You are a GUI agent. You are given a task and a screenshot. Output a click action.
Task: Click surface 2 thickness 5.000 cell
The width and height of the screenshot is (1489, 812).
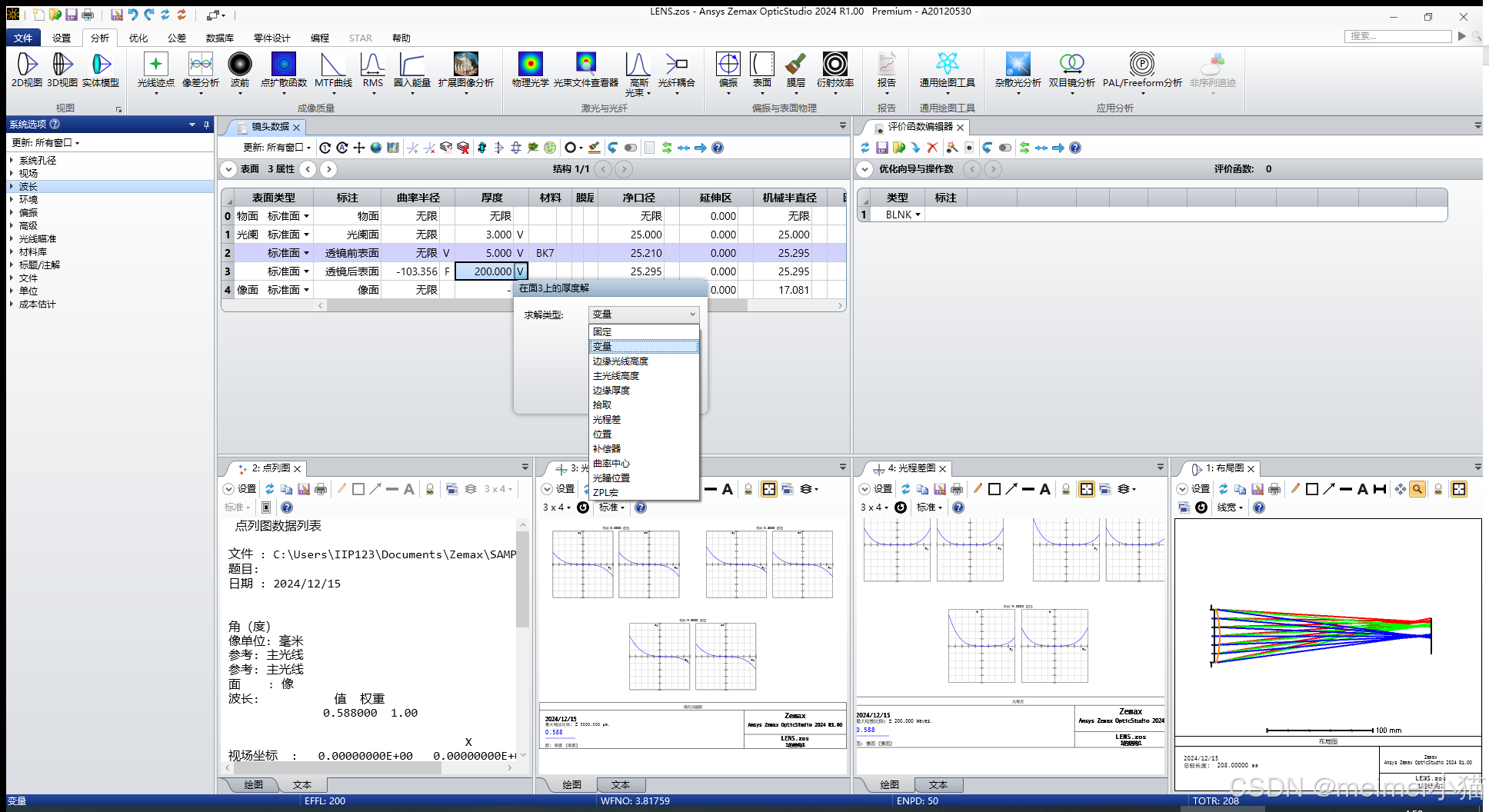(x=485, y=253)
